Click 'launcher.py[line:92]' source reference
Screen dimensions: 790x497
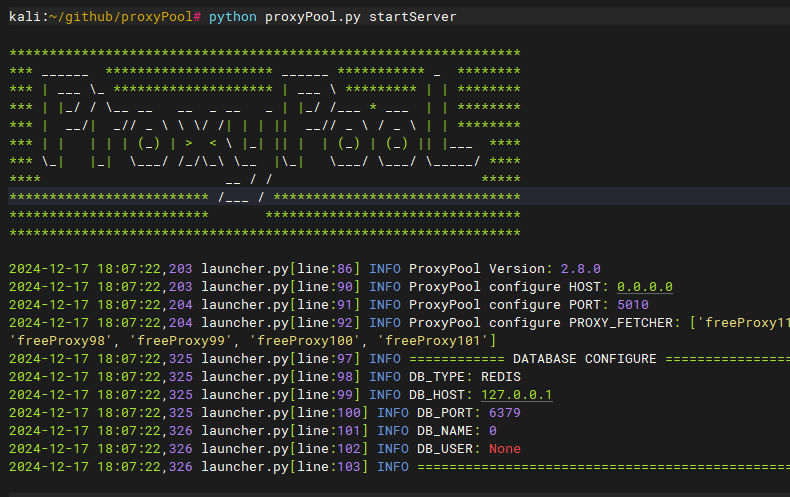click(x=281, y=323)
